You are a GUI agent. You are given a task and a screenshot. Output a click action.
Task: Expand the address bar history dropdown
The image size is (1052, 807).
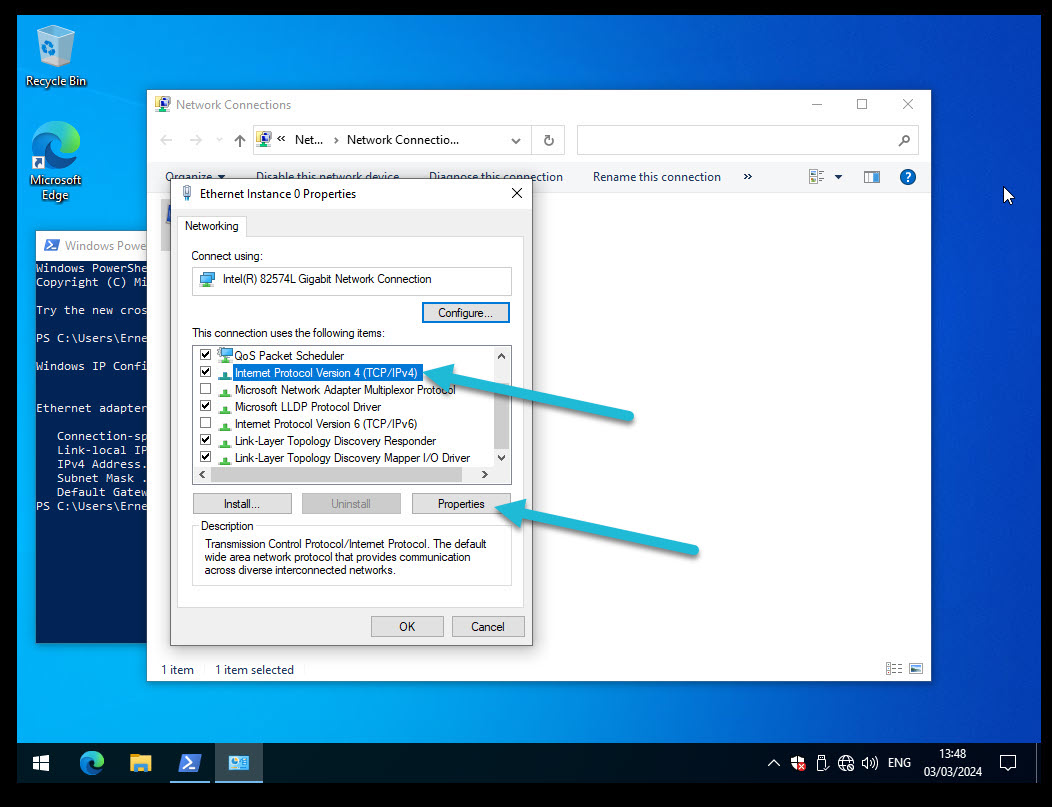pos(516,141)
